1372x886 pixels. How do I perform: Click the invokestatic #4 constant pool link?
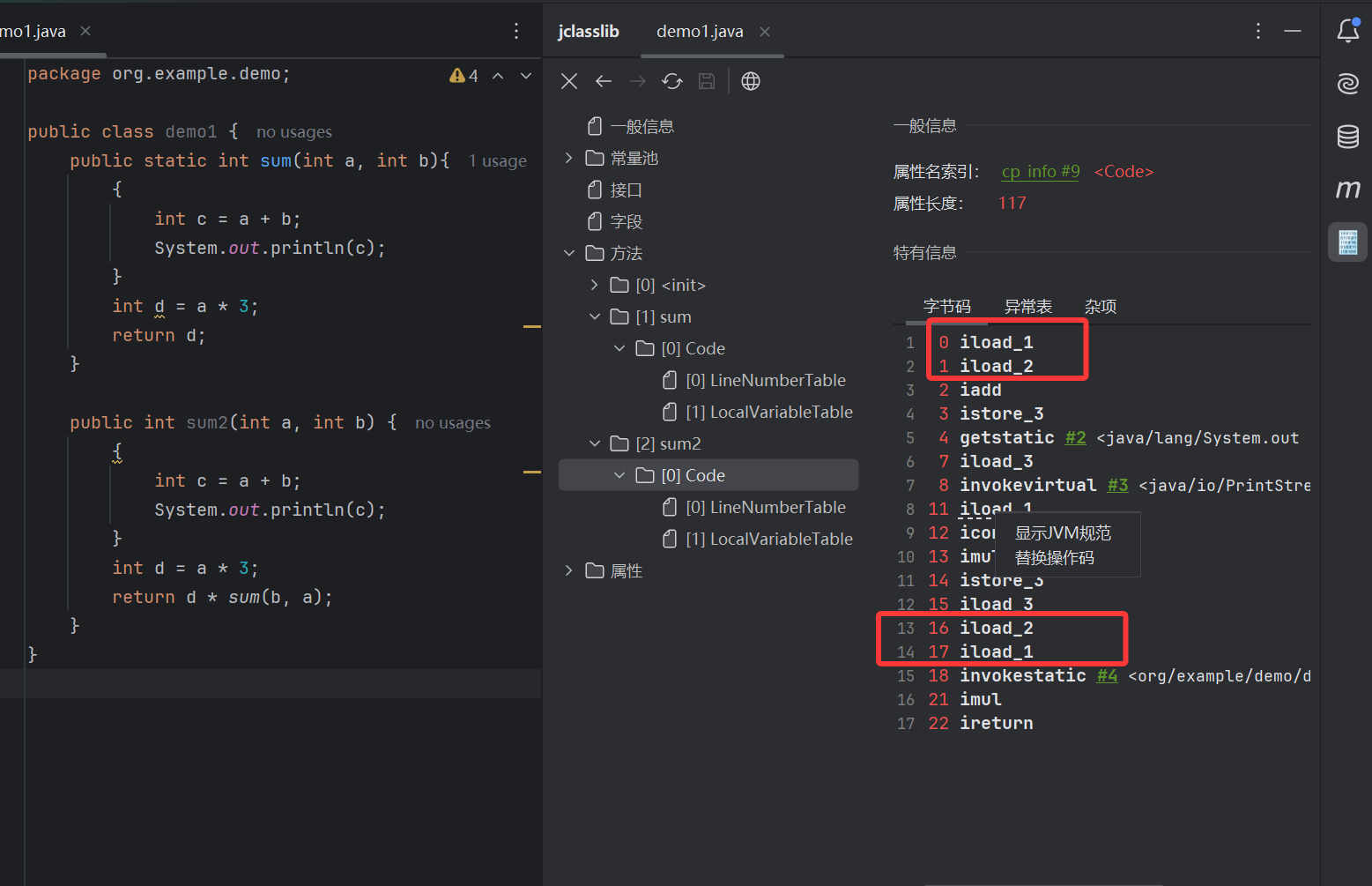click(1107, 675)
